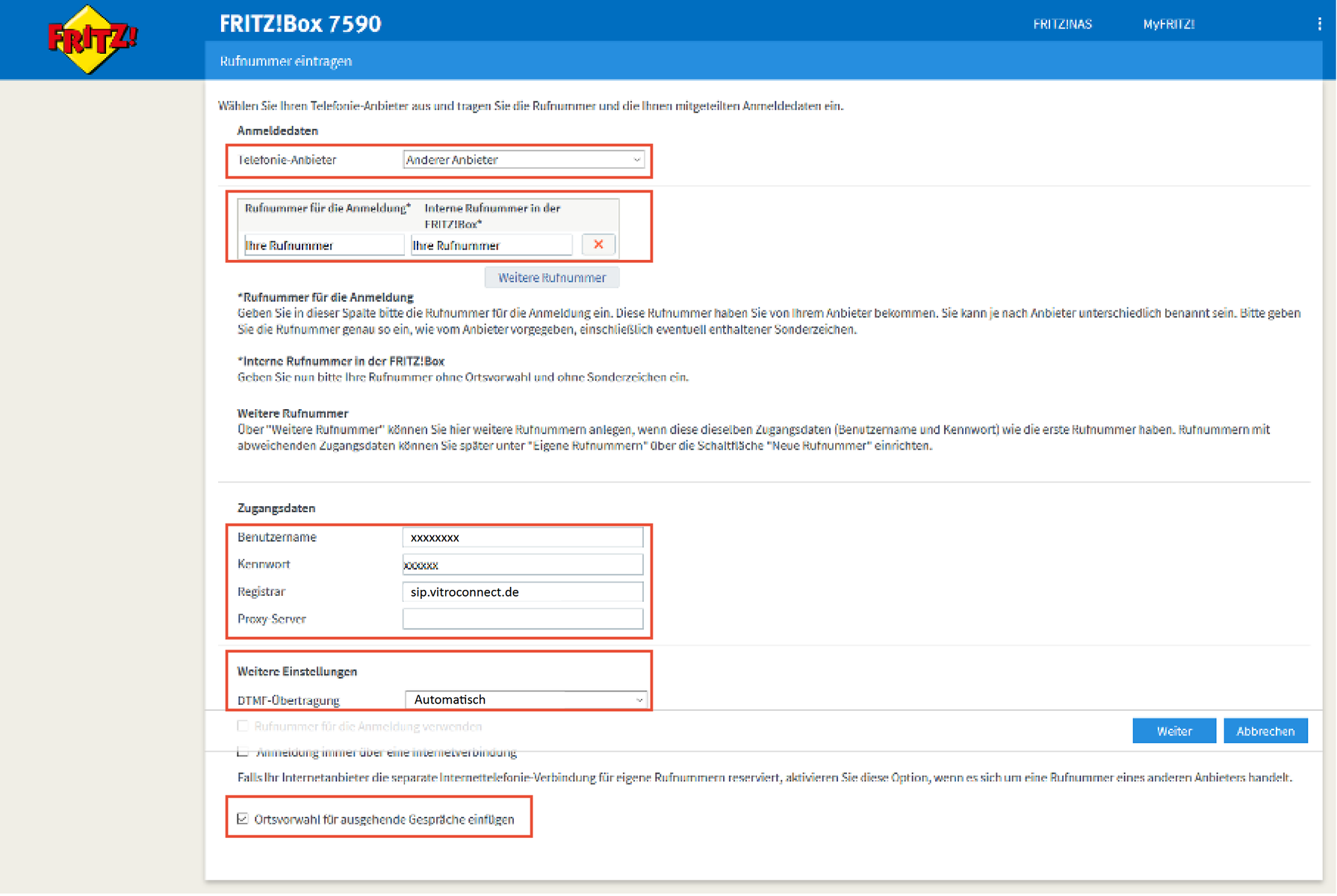Click the Registrar label
This screenshot has height=896, width=1337.
pyautogui.click(x=261, y=592)
